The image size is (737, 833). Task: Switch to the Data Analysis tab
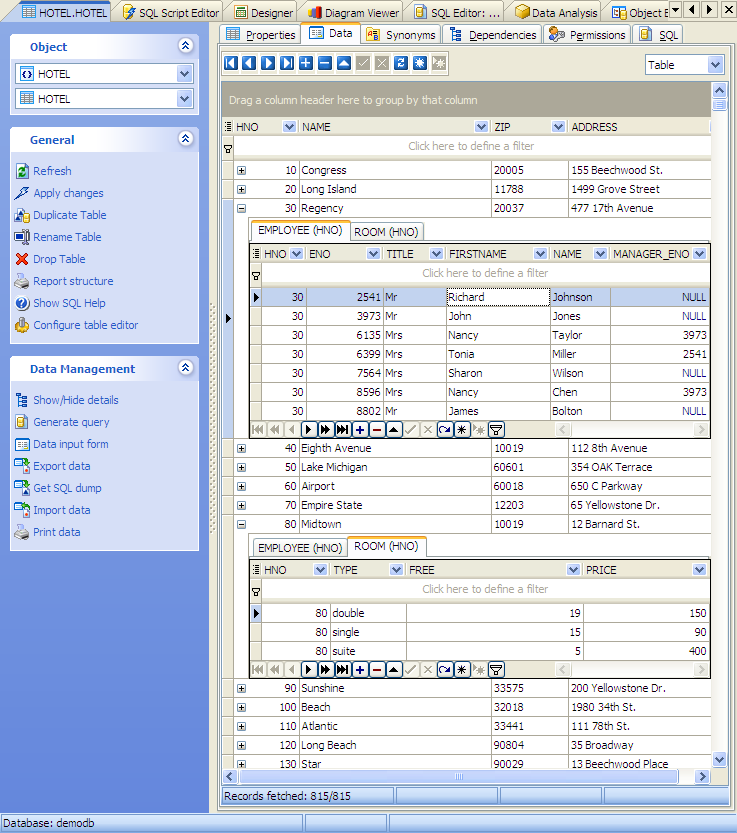(557, 13)
